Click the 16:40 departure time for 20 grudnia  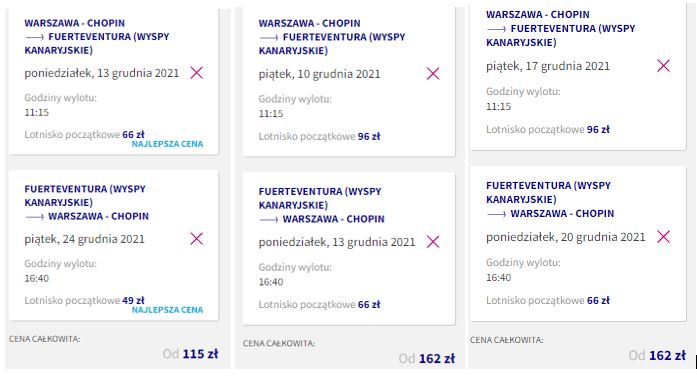(x=498, y=277)
